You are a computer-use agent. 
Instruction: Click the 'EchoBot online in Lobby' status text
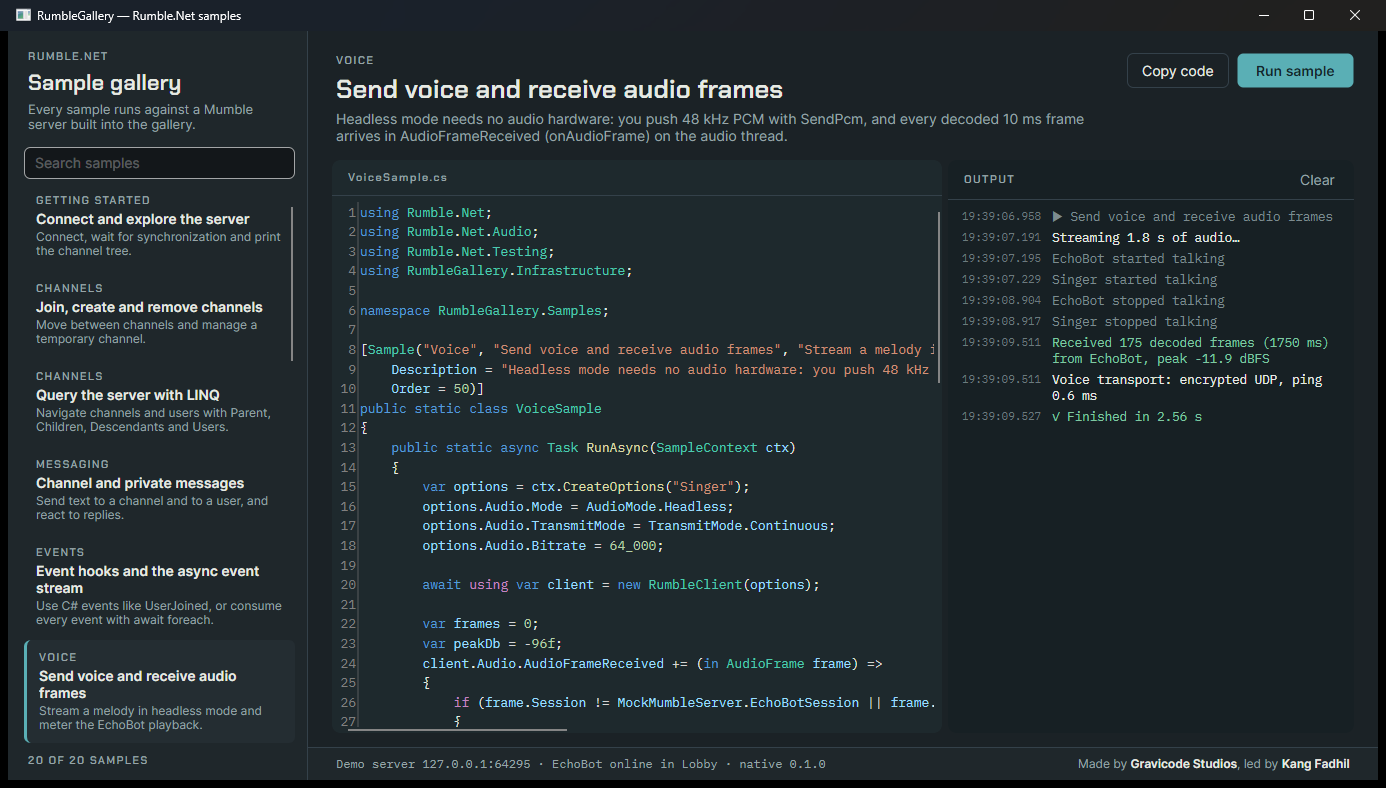pyautogui.click(x=634, y=764)
